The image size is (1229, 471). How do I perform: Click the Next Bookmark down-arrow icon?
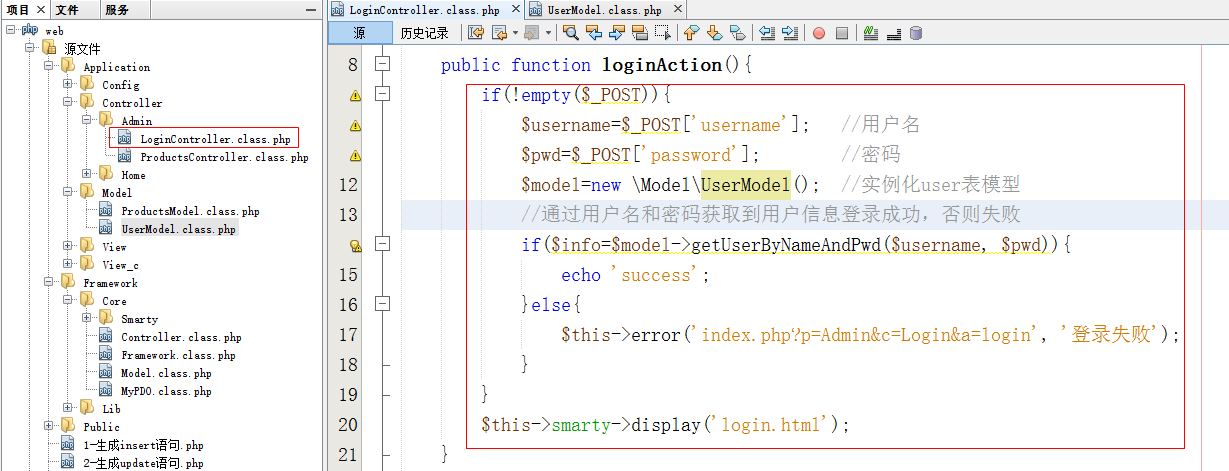click(714, 33)
